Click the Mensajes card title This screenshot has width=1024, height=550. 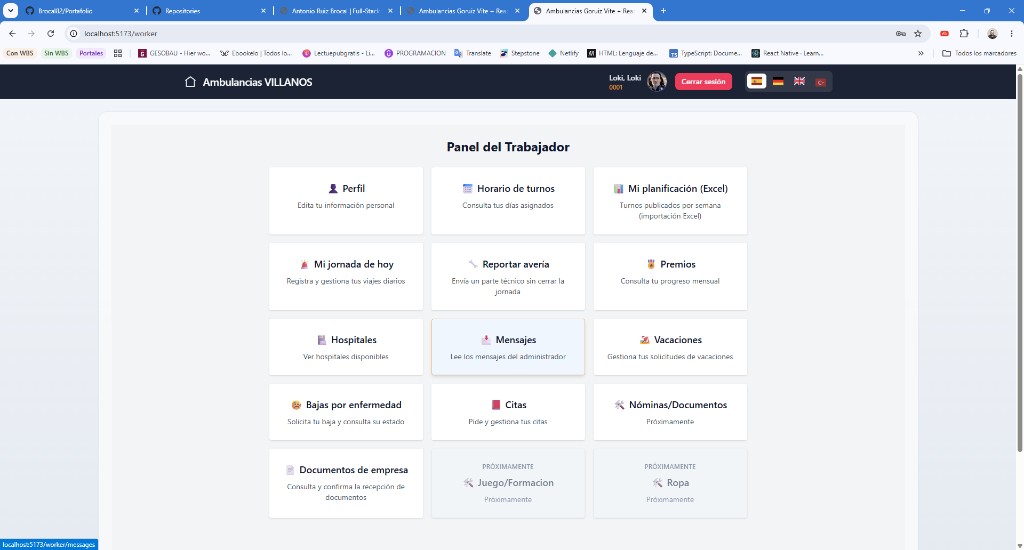point(516,340)
